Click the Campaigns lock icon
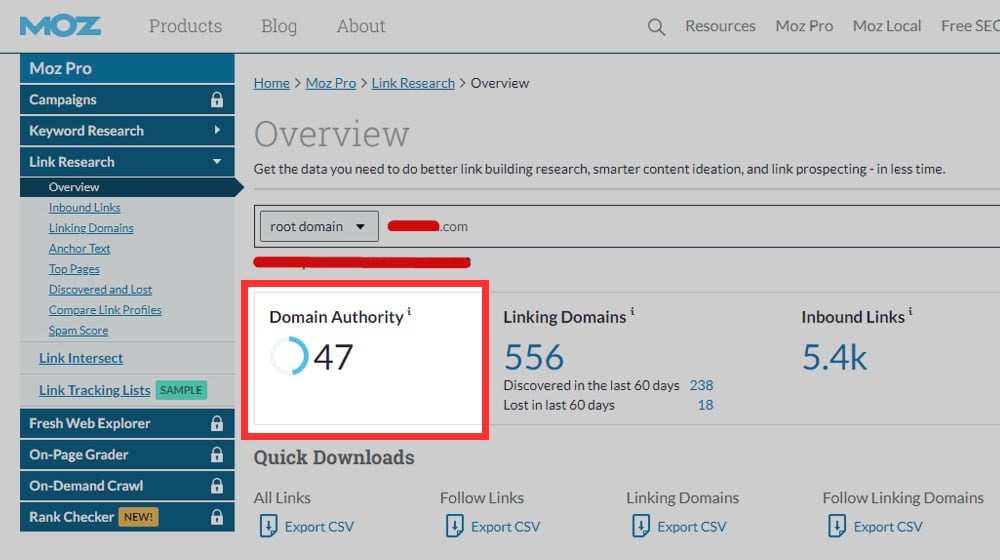 [x=216, y=100]
